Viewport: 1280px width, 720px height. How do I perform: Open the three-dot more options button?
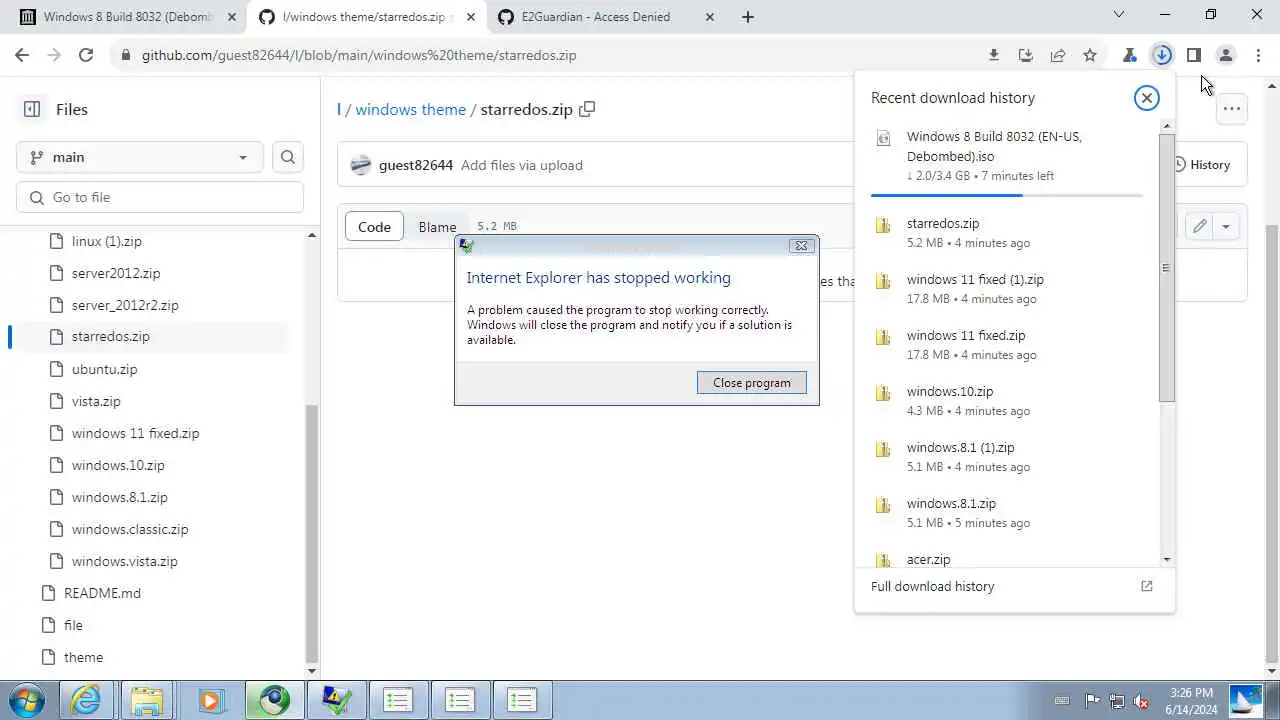[x=1232, y=109]
